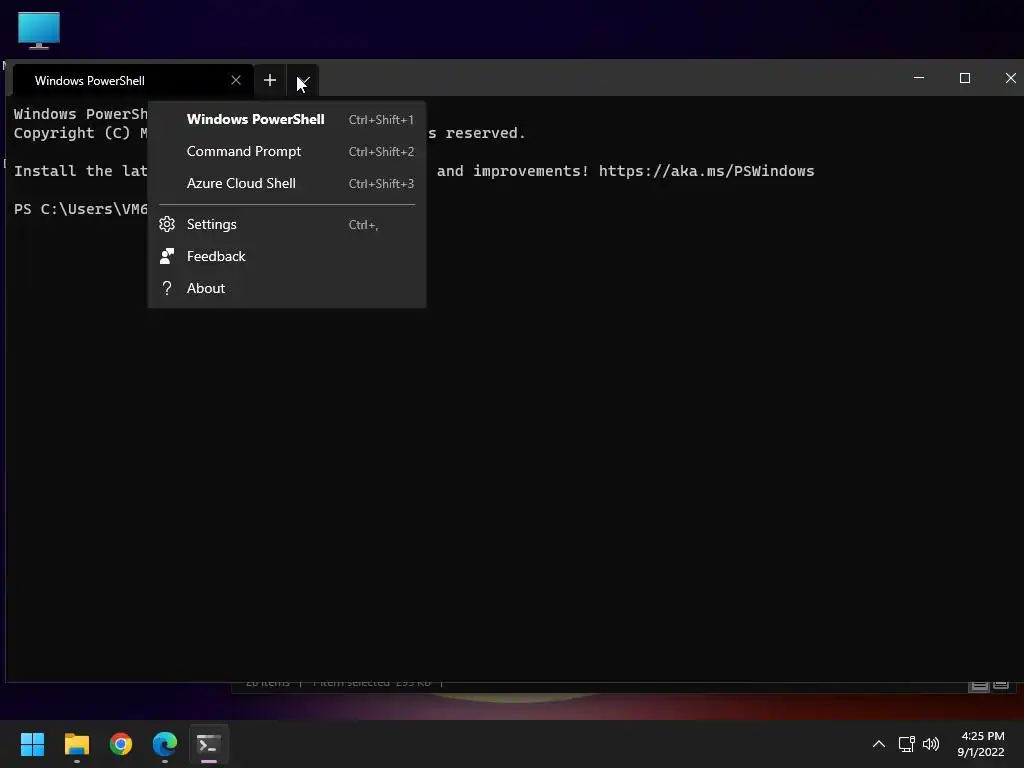Launch Azure Cloud Shell profile

point(287,184)
